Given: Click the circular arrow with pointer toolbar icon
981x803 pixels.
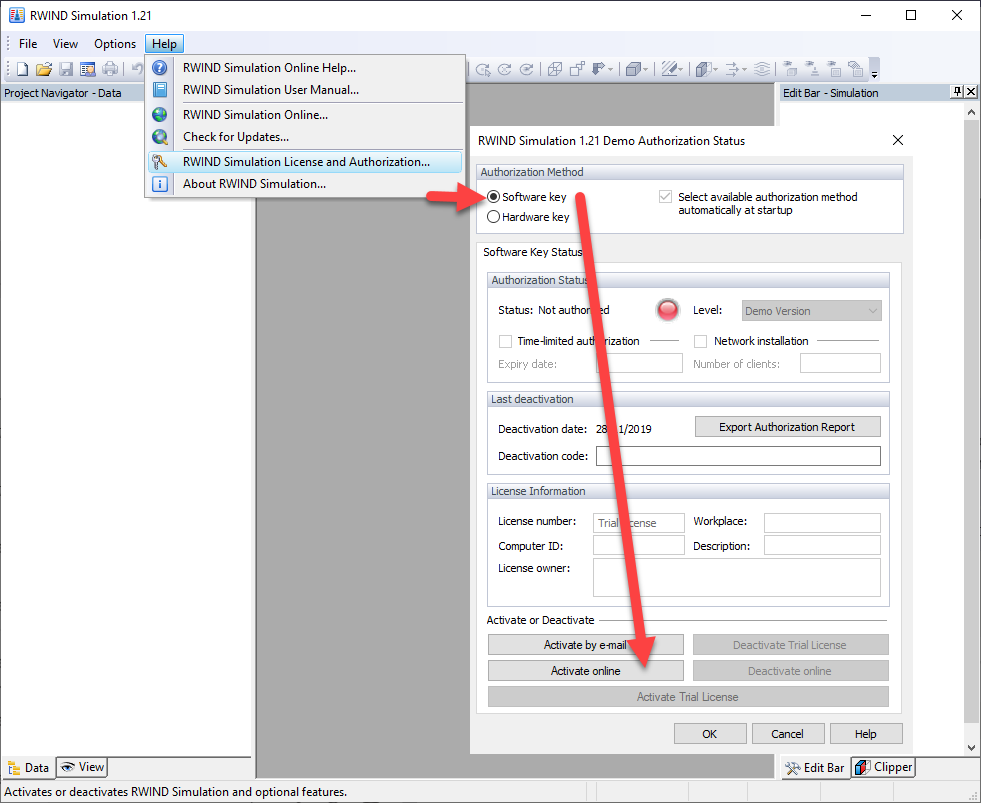Looking at the screenshot, I should point(526,69).
